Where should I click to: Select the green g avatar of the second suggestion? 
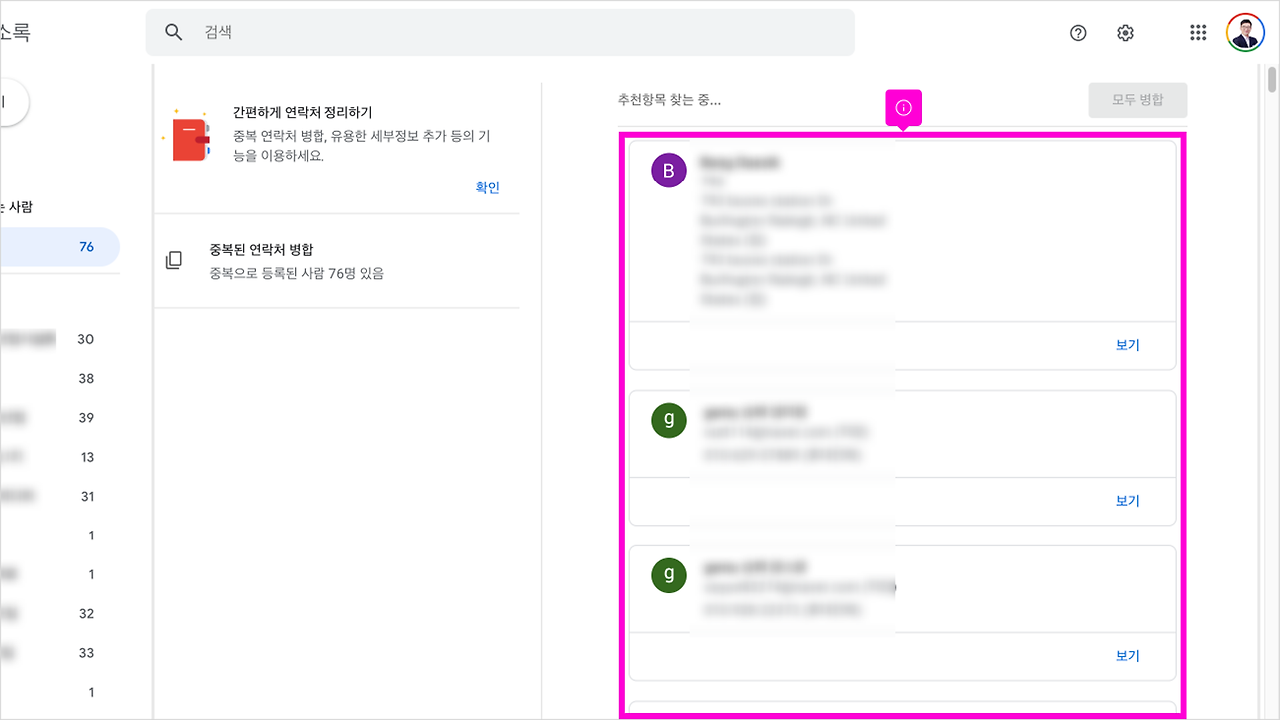pos(668,421)
